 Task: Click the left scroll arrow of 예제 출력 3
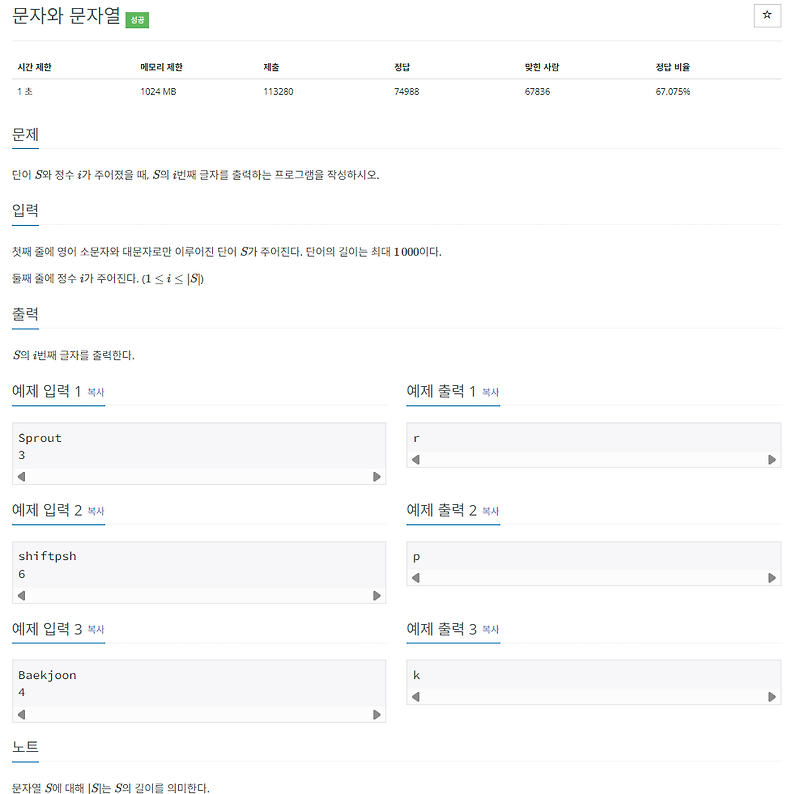pyautogui.click(x=415, y=697)
